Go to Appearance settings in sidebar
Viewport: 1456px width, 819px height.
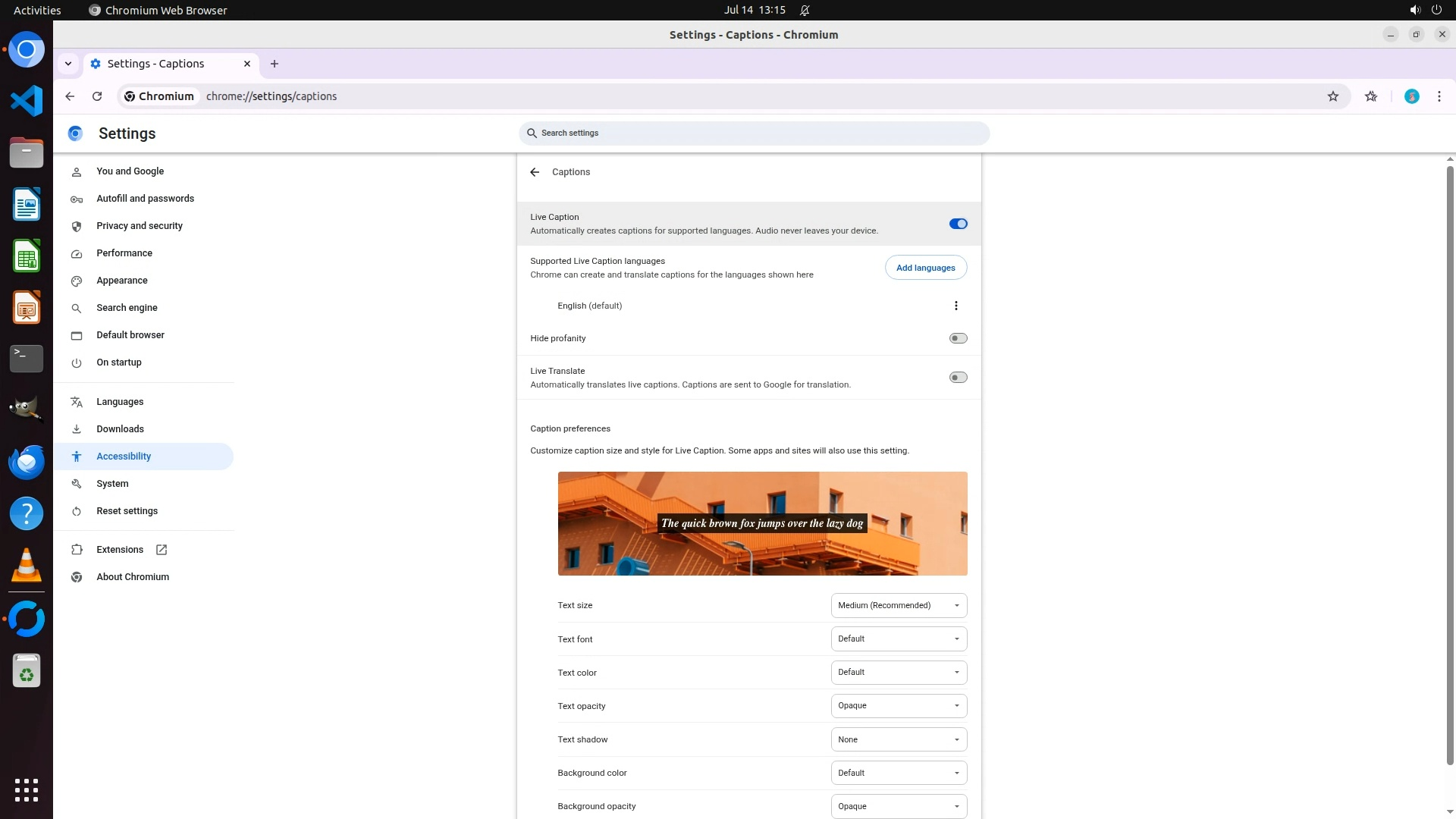tap(121, 281)
